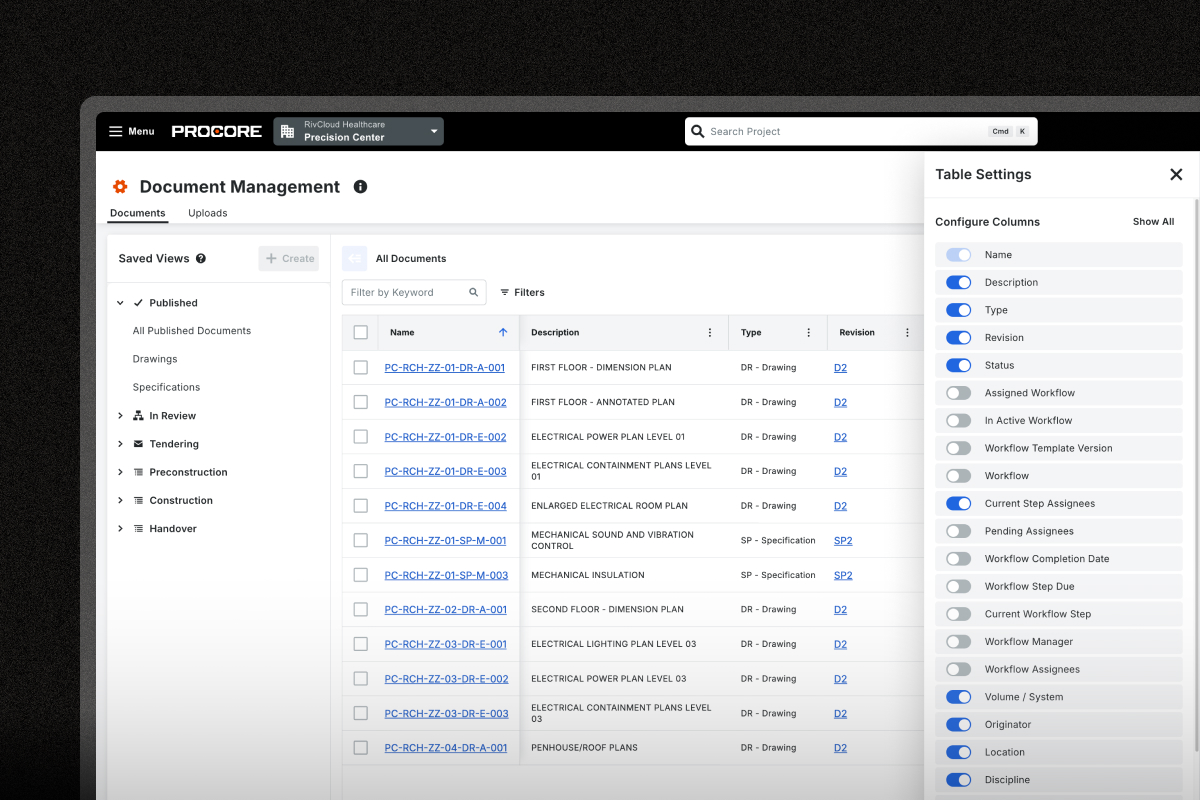Click the search magnifier icon
The width and height of the screenshot is (1200, 800).
coord(698,131)
